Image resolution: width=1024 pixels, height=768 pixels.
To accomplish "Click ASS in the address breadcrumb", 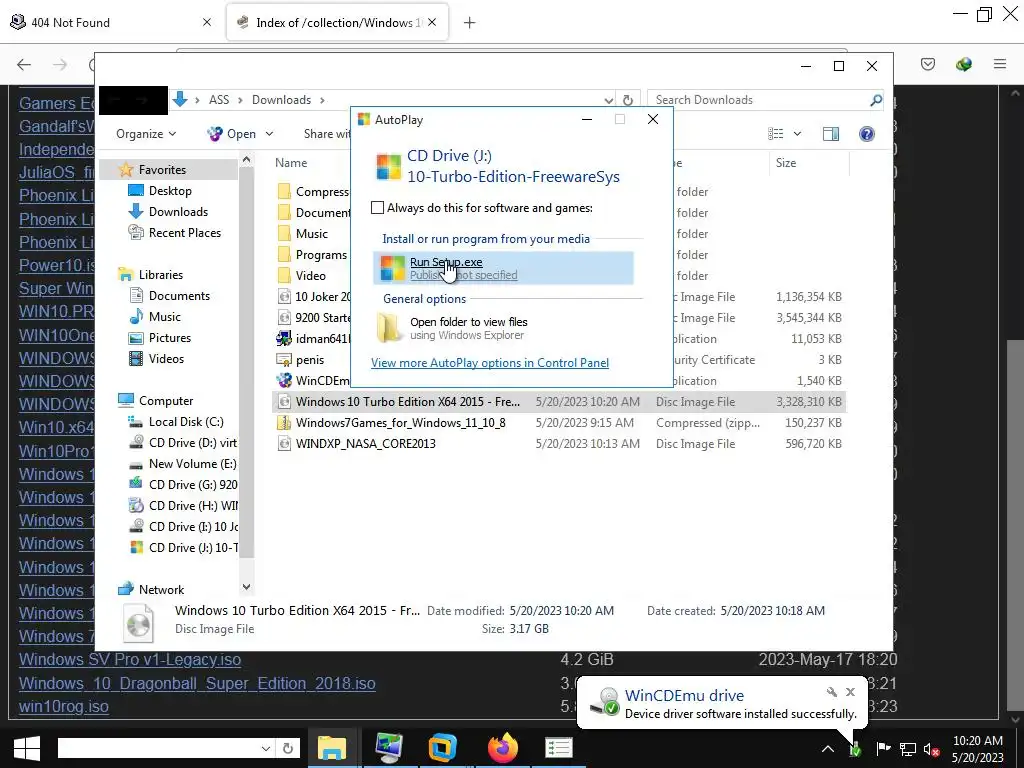I will (219, 100).
